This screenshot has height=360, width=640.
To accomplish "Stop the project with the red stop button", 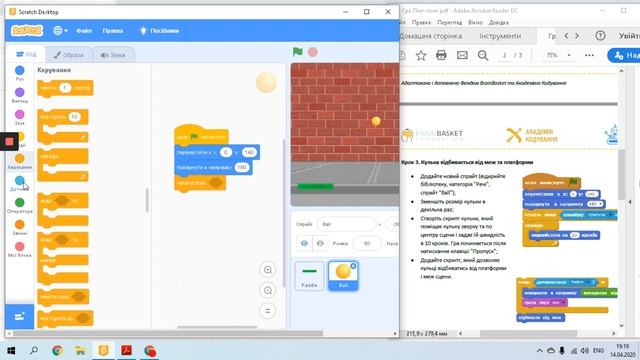I will [x=313, y=52].
